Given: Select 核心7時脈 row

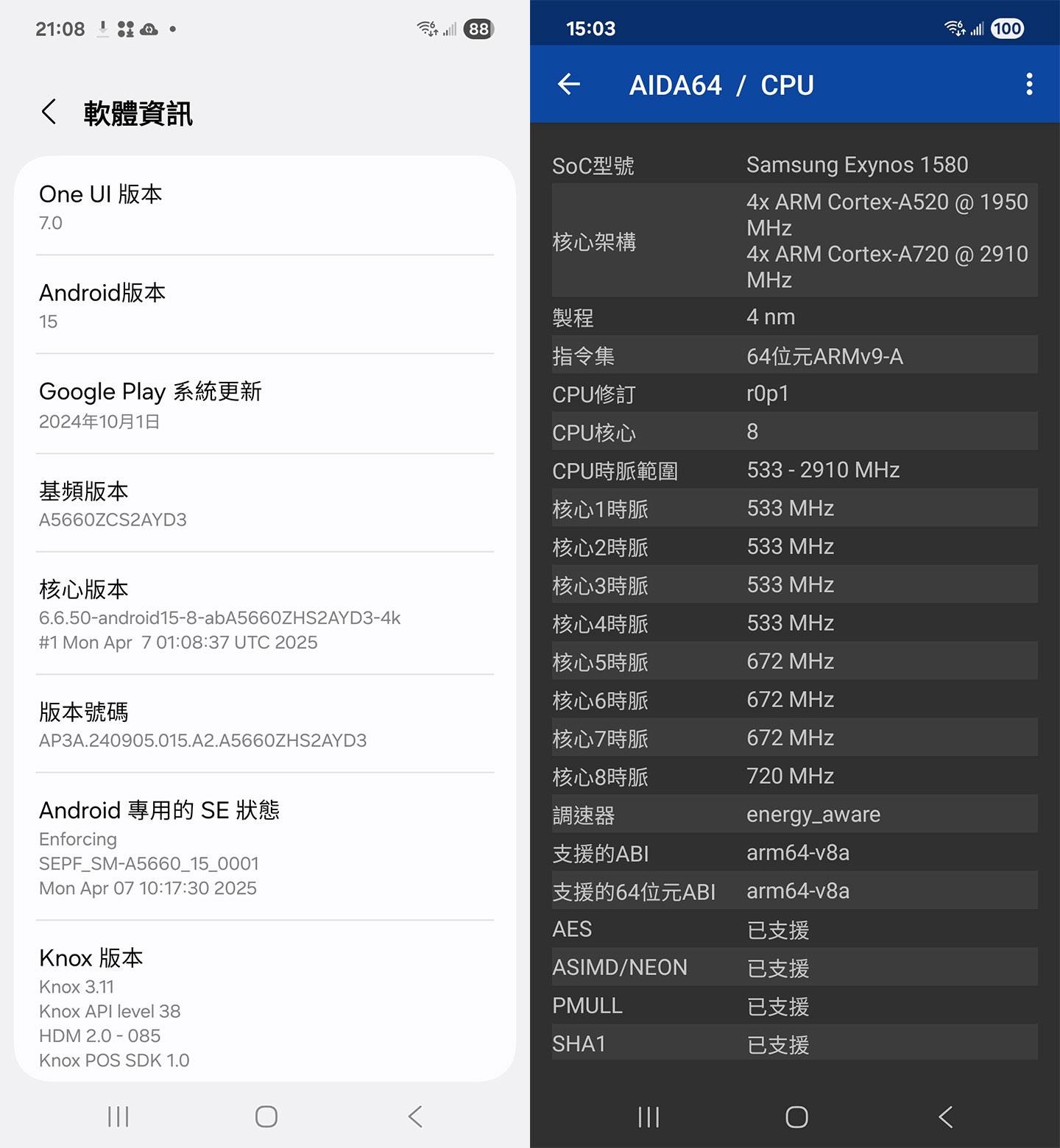Looking at the screenshot, I should point(795,737).
